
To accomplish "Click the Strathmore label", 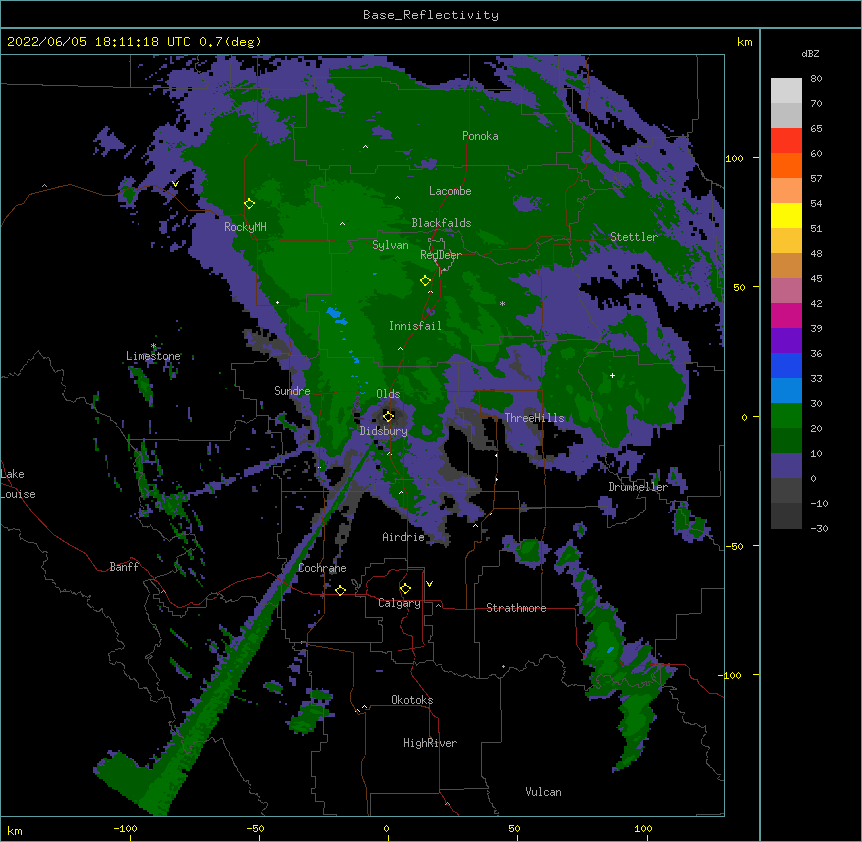I will [516, 608].
